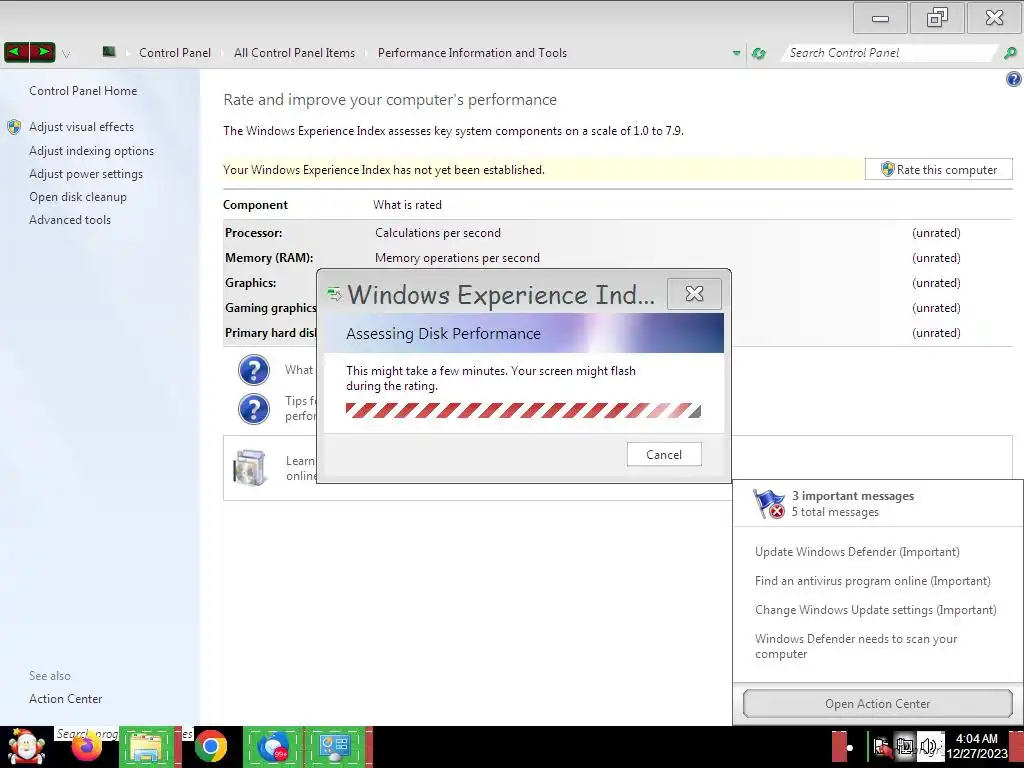Screen dimensions: 1024x768
Task: Click the Processor: row label
Action: pyautogui.click(x=253, y=232)
